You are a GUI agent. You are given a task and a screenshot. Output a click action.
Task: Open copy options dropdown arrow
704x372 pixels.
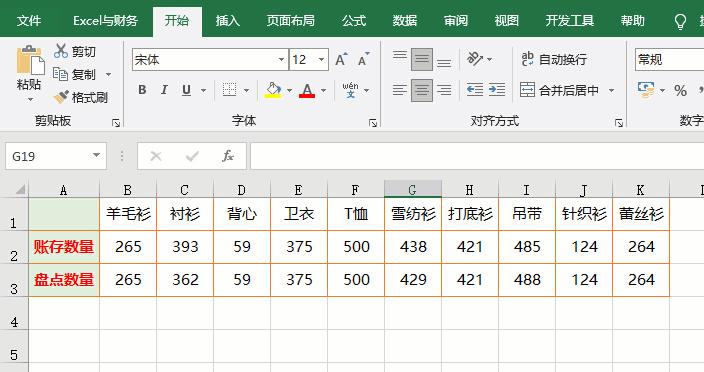point(108,74)
